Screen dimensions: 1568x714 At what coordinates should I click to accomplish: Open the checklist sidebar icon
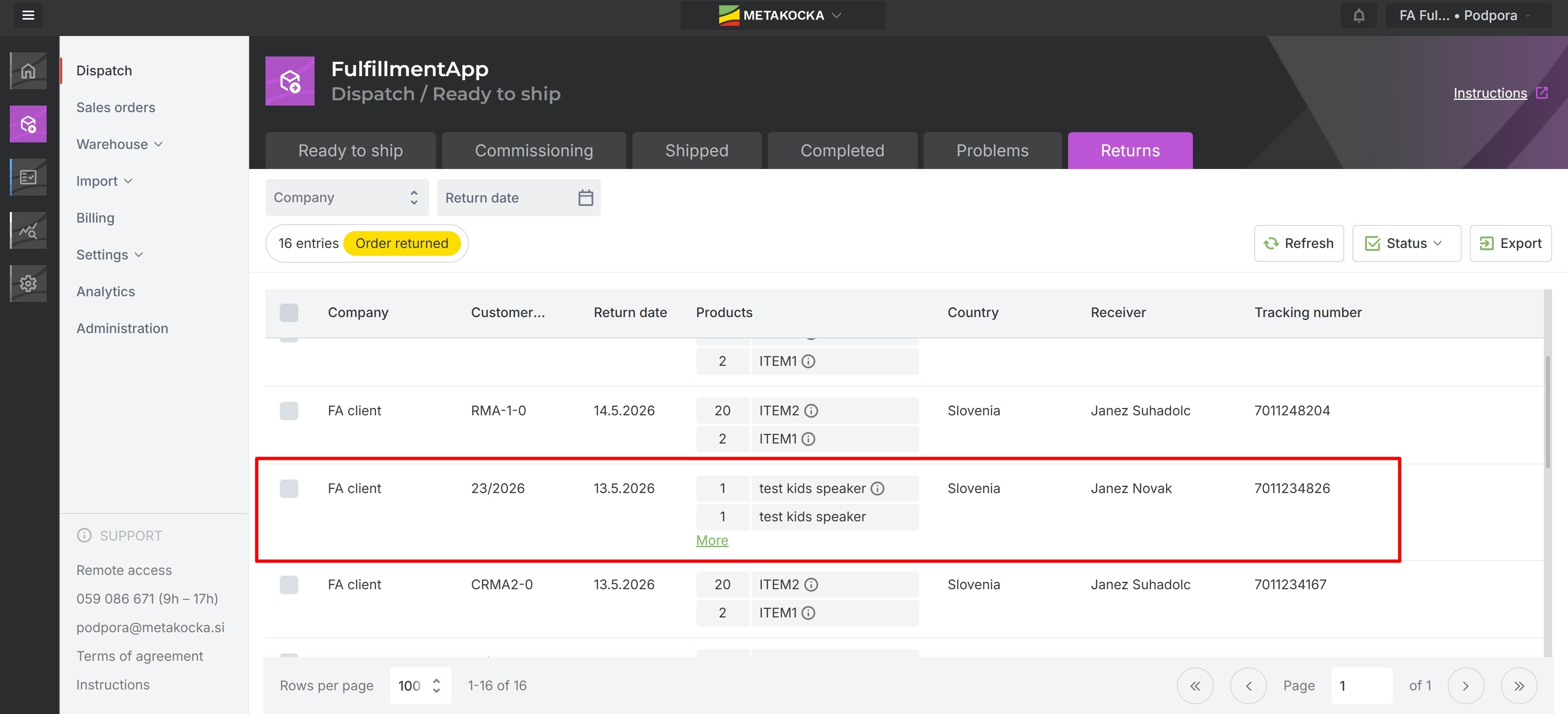pos(28,177)
